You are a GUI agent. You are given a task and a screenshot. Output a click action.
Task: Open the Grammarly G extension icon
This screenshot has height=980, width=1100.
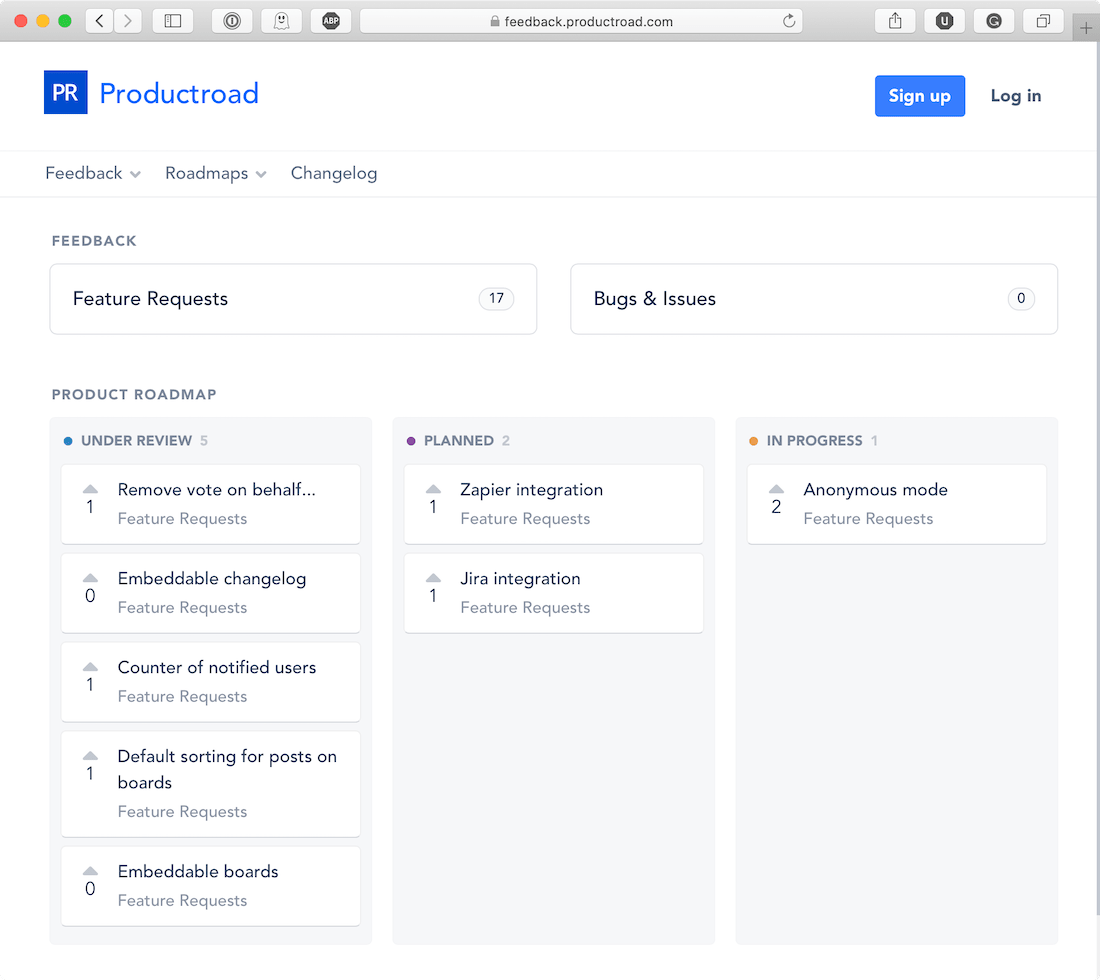click(x=993, y=21)
